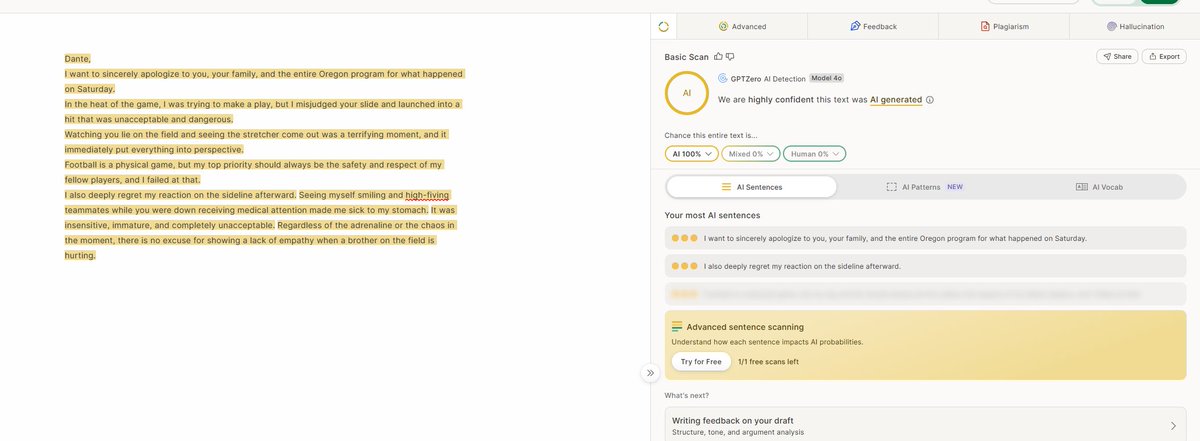Image resolution: width=1200 pixels, height=441 pixels.
Task: Click the 'Your most AI sentences' heading
Action: (x=712, y=215)
